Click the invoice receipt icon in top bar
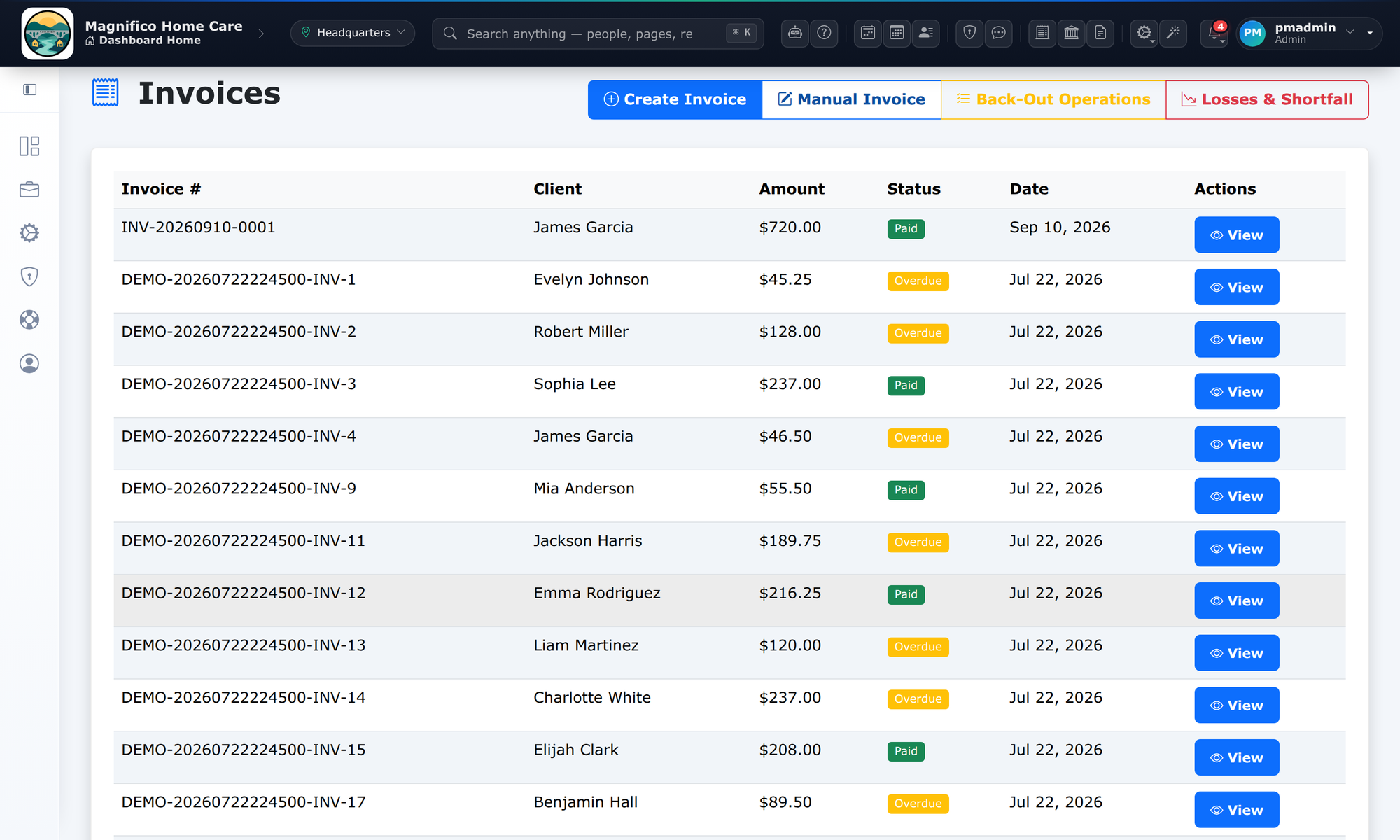The width and height of the screenshot is (1400, 840). (1042, 33)
